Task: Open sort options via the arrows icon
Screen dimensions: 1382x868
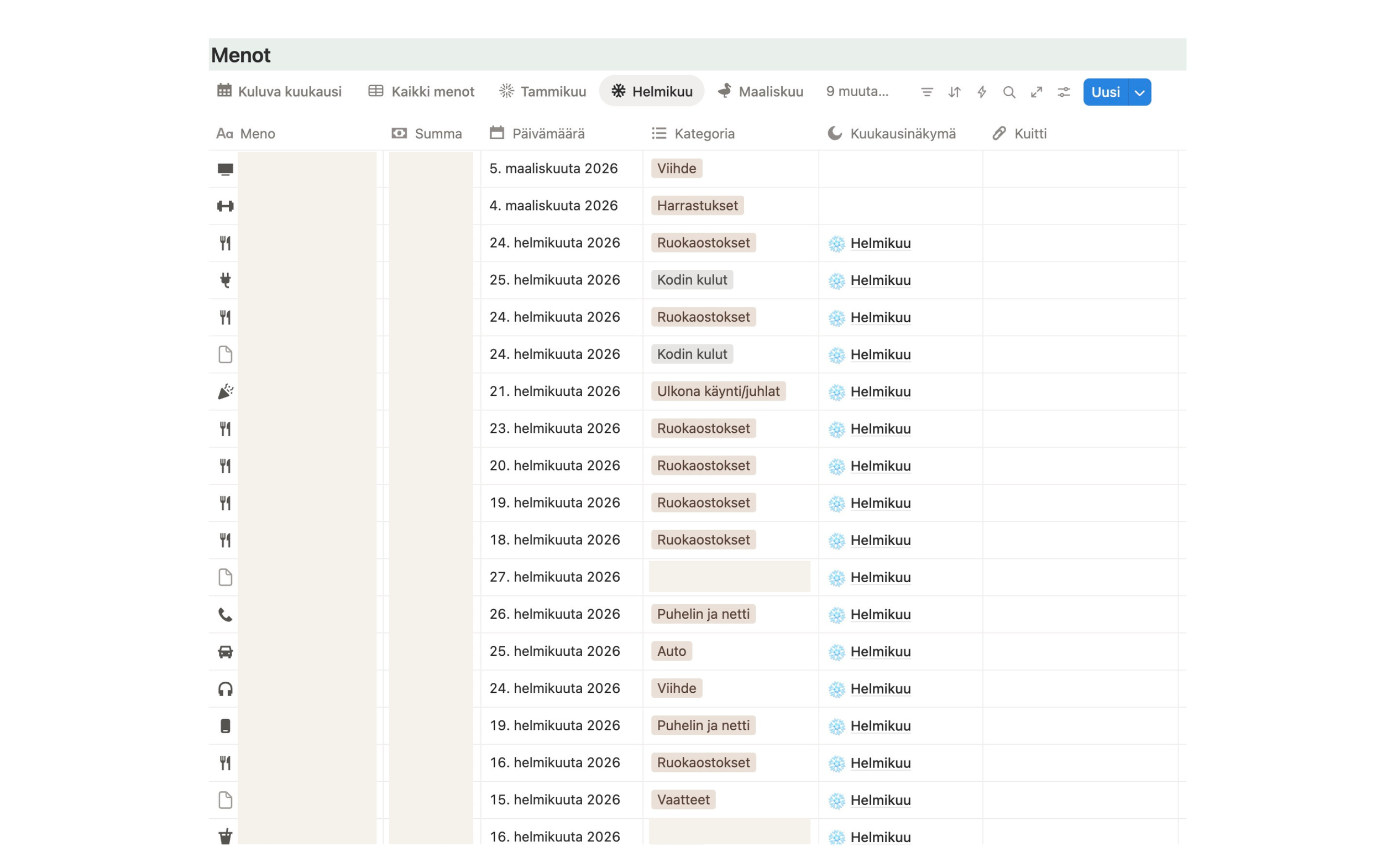Action: click(x=955, y=92)
